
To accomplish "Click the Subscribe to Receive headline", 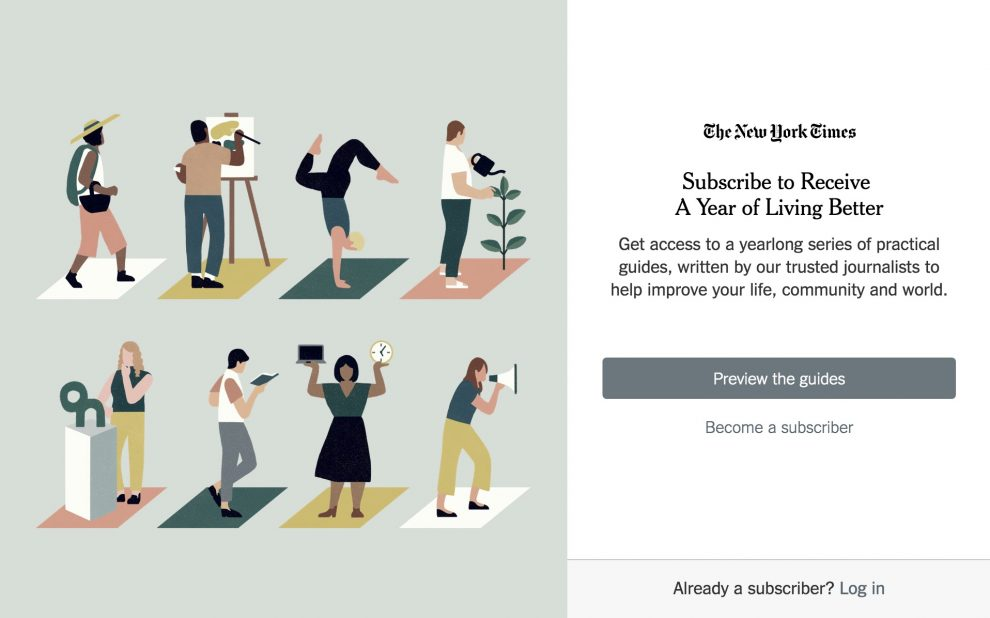I will click(778, 194).
